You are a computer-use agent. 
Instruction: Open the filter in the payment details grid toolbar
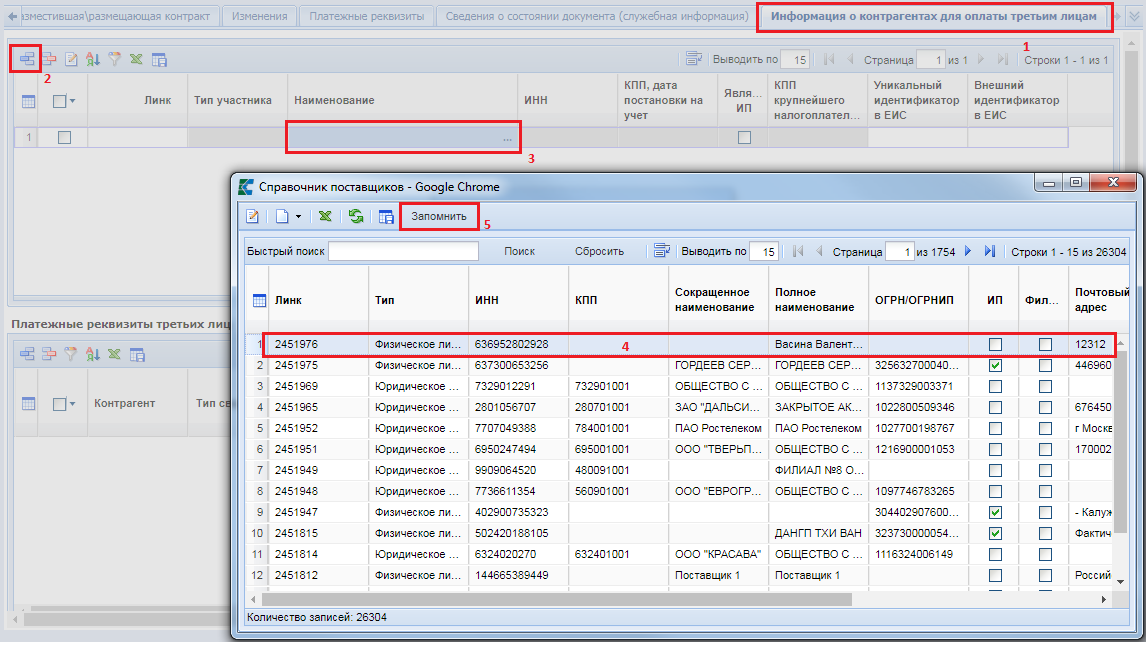point(71,354)
